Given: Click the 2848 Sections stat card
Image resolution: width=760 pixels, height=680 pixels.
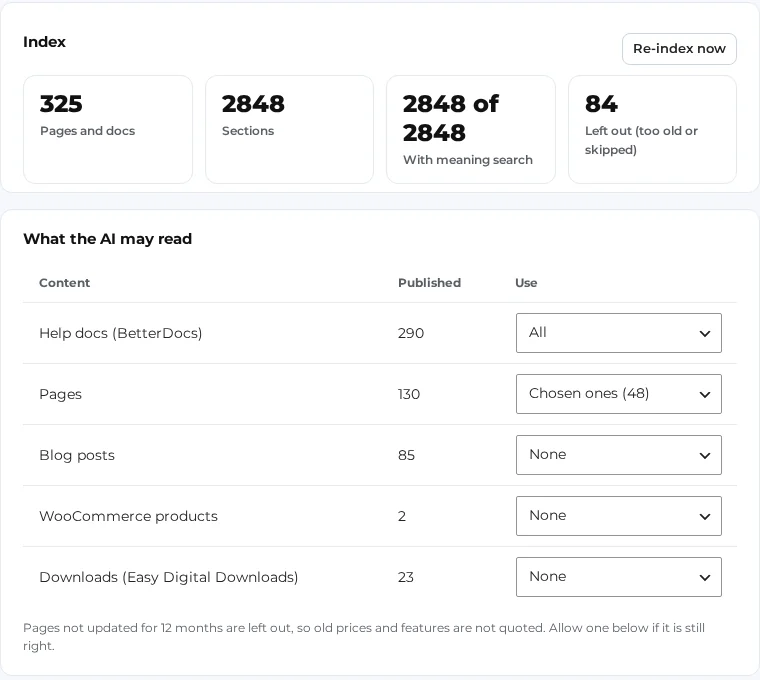Looking at the screenshot, I should 289,129.
